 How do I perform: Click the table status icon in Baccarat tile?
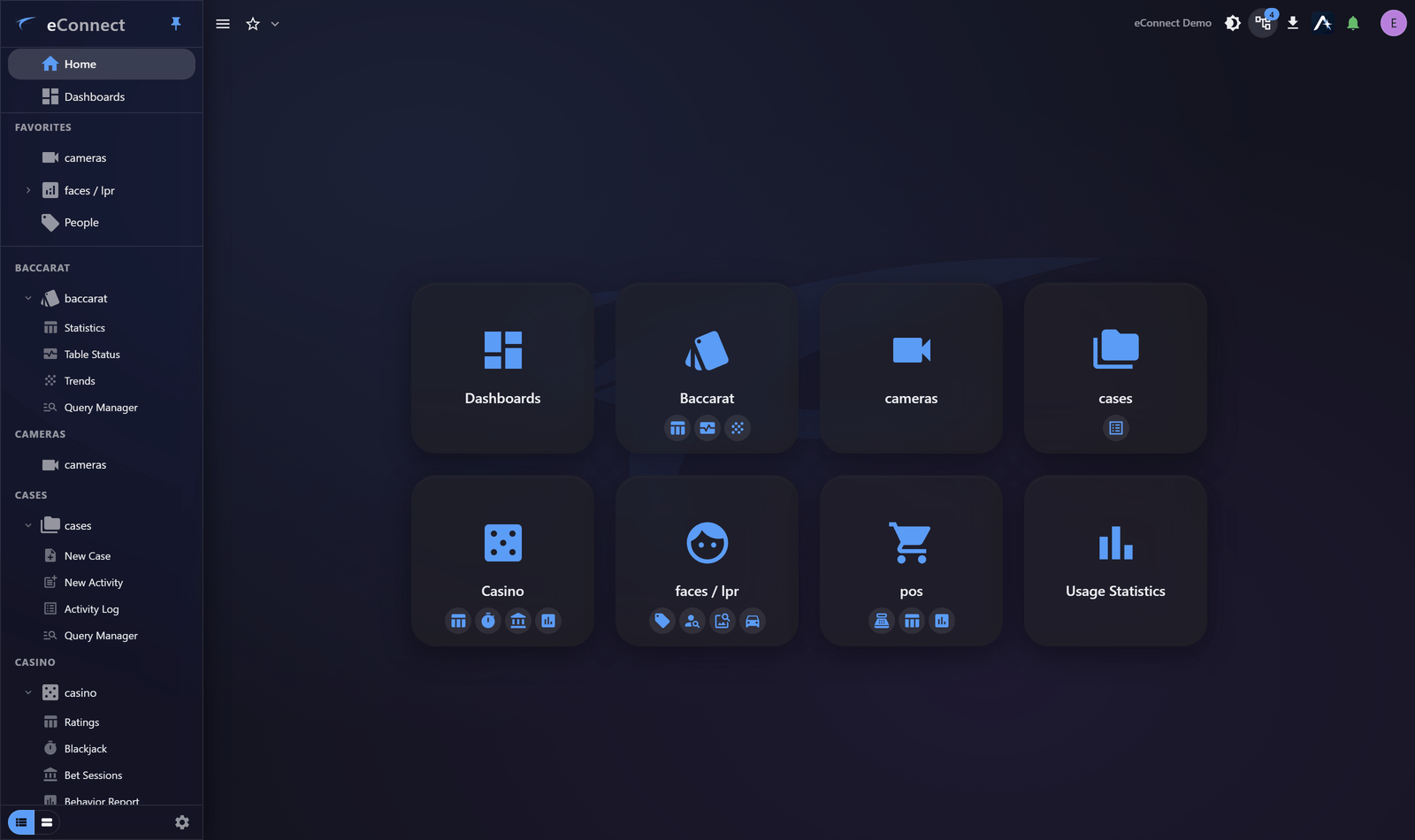tap(707, 428)
